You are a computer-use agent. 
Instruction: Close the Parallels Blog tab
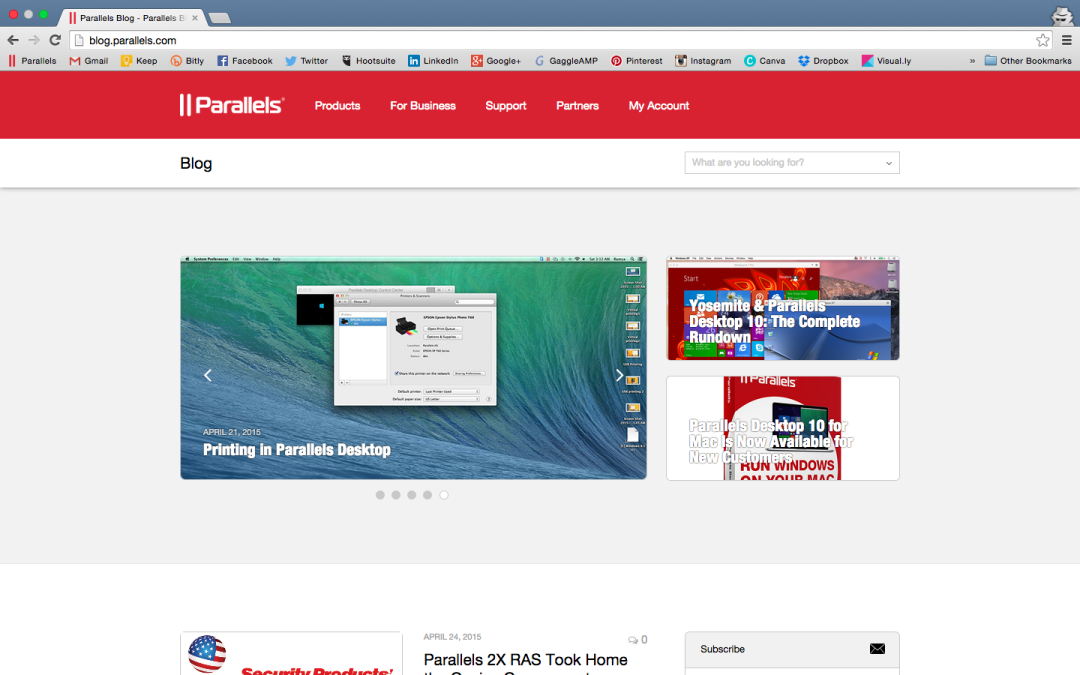click(195, 18)
